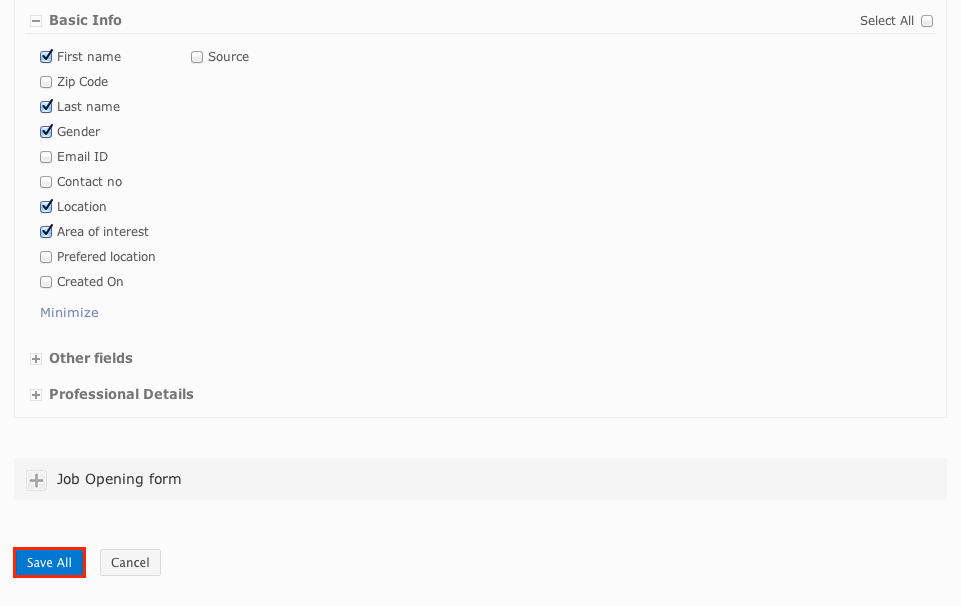
Task: Check the Select All checkbox
Action: [927, 21]
